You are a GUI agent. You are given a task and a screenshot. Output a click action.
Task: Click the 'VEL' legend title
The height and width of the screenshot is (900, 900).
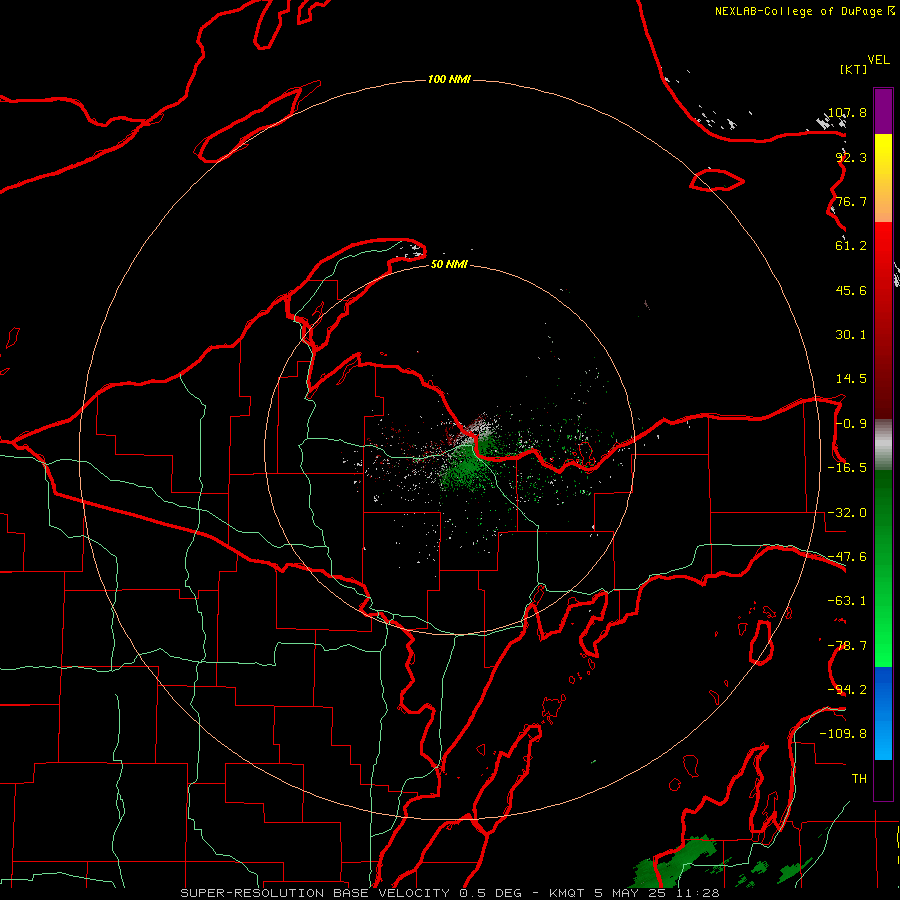point(878,60)
